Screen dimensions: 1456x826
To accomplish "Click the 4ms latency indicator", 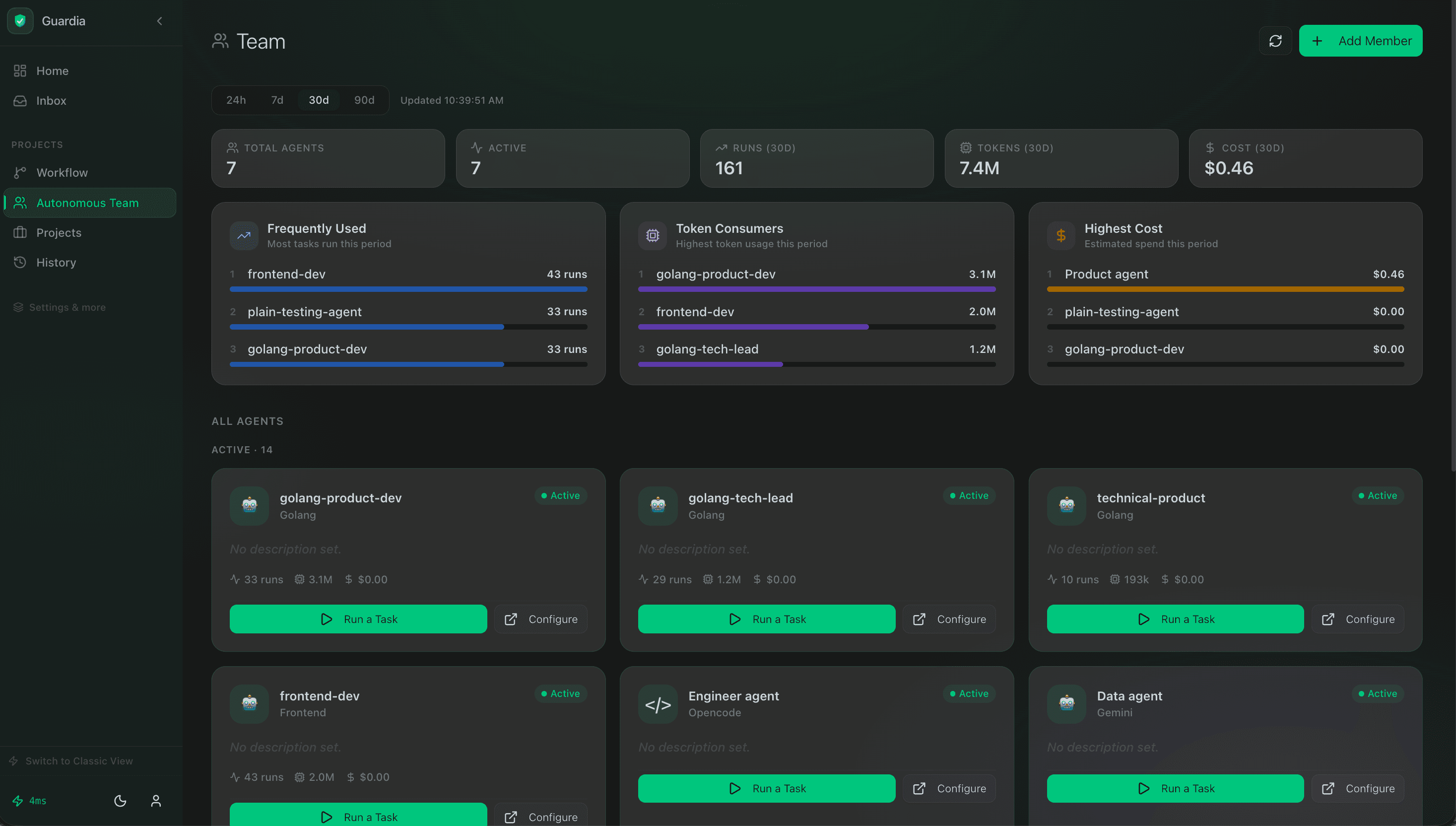I will pos(29,801).
